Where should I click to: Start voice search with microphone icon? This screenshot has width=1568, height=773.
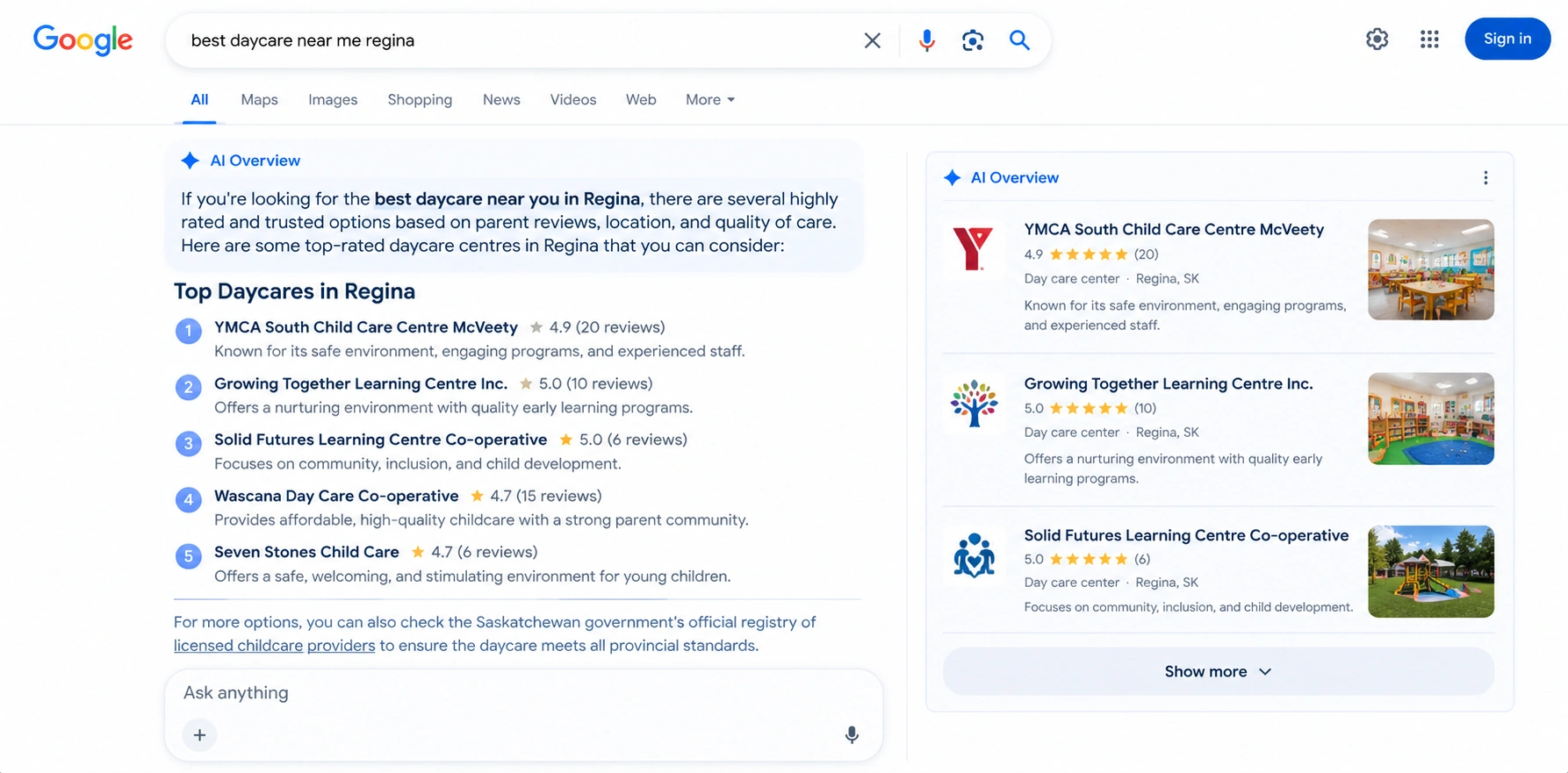click(926, 40)
